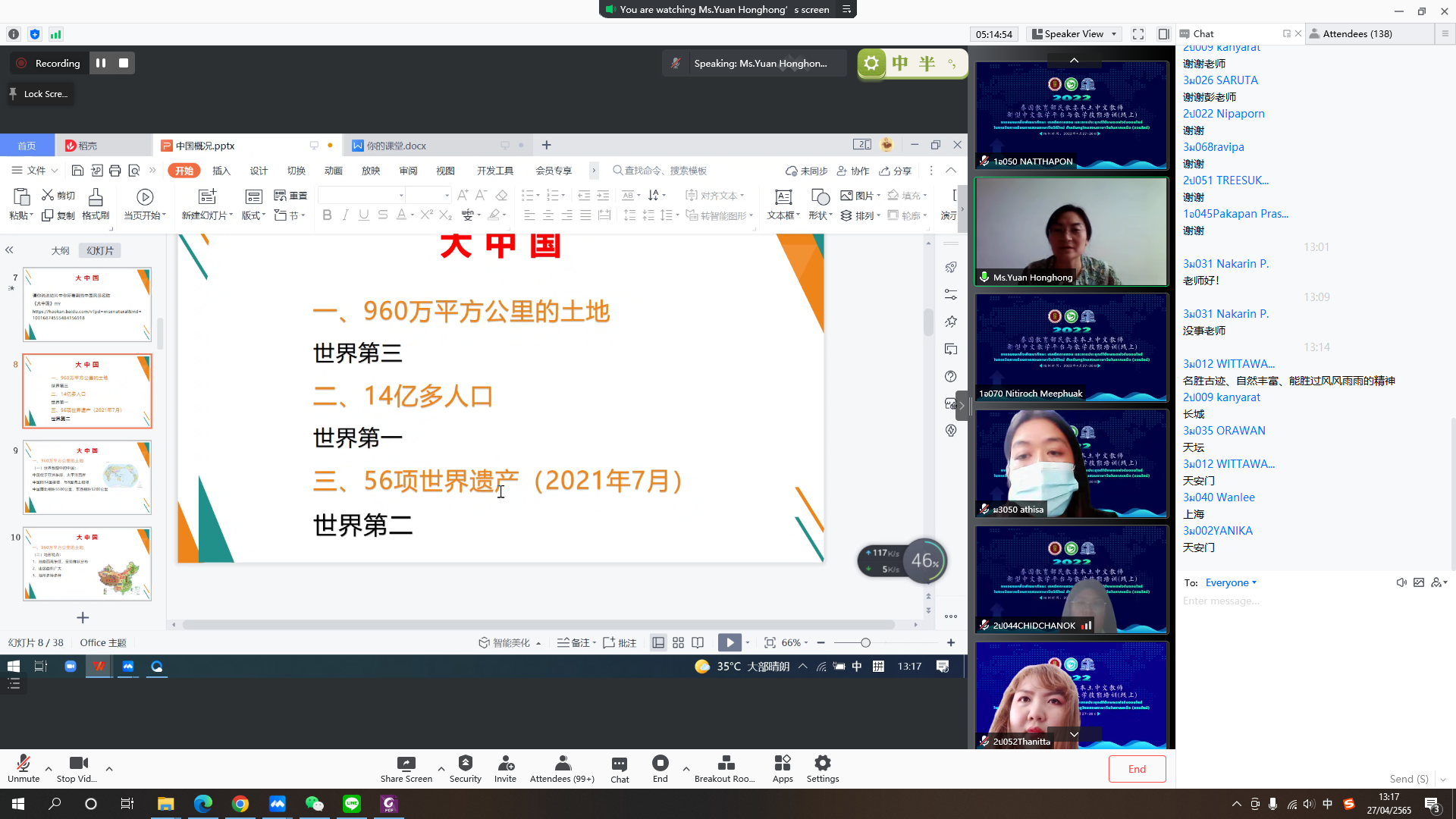Toggle Bold formatting in WPS
1456x819 pixels.
pyautogui.click(x=327, y=215)
